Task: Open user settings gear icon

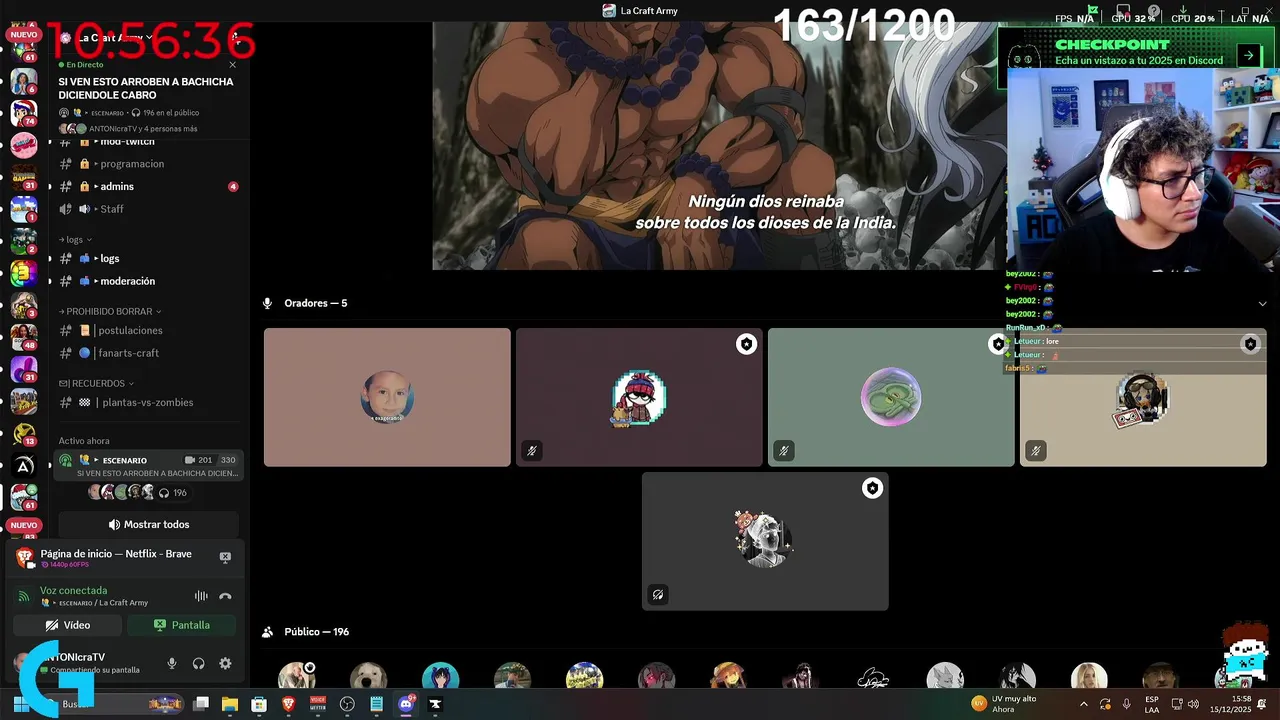Action: coord(225,663)
